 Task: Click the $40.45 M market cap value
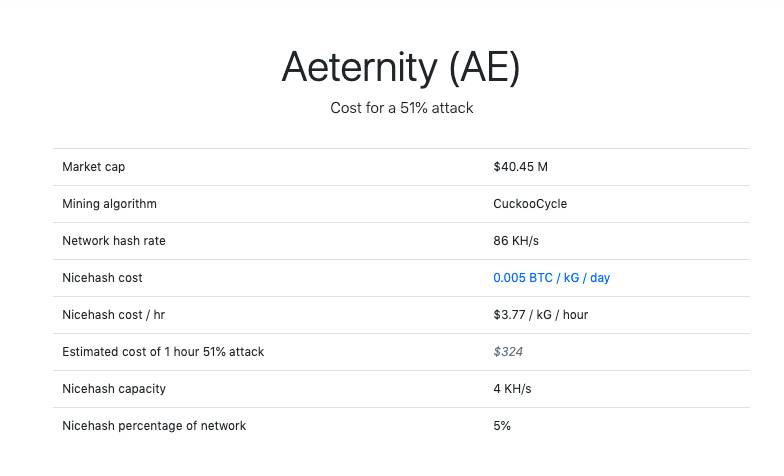coord(520,167)
